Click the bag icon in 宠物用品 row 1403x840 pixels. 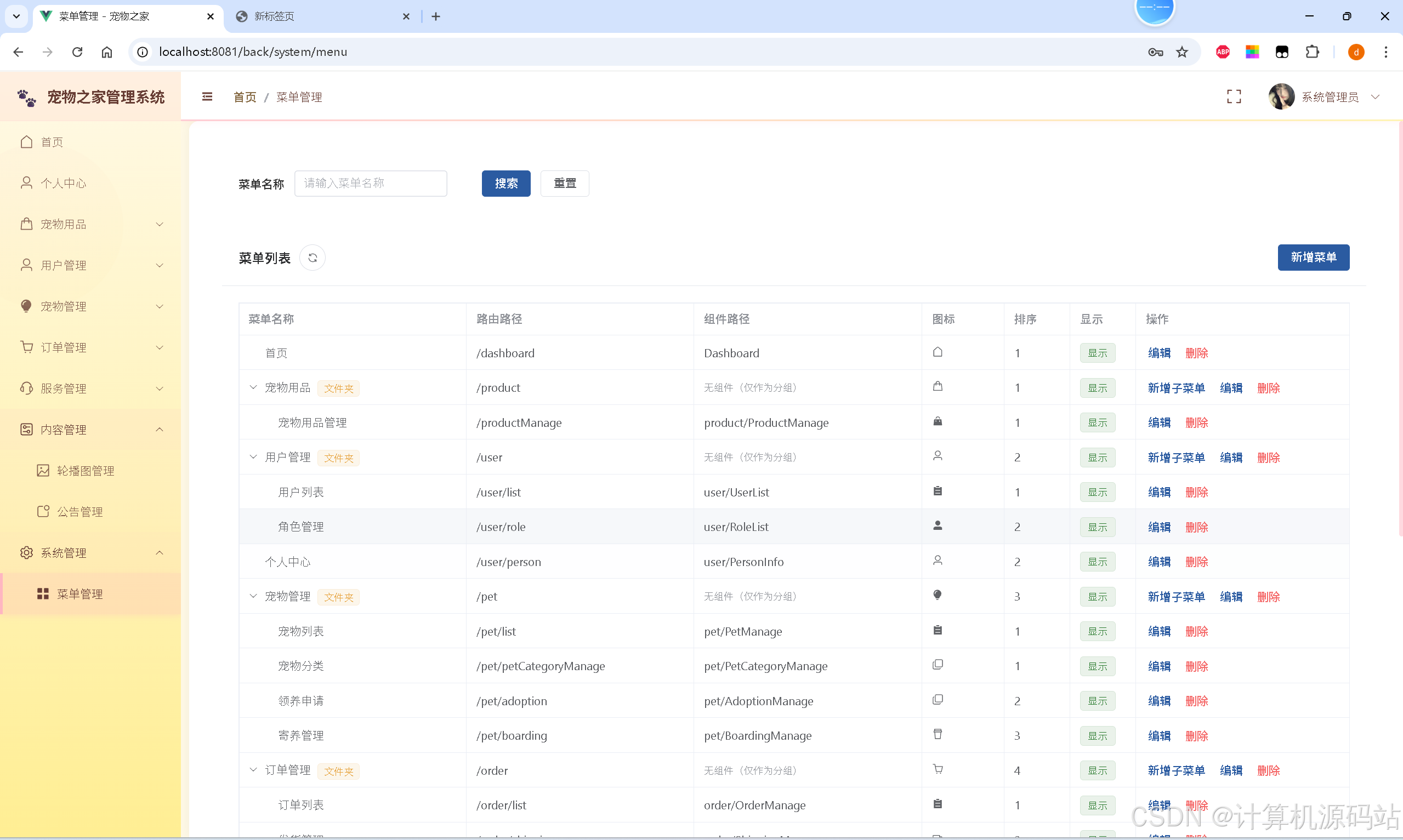938,387
